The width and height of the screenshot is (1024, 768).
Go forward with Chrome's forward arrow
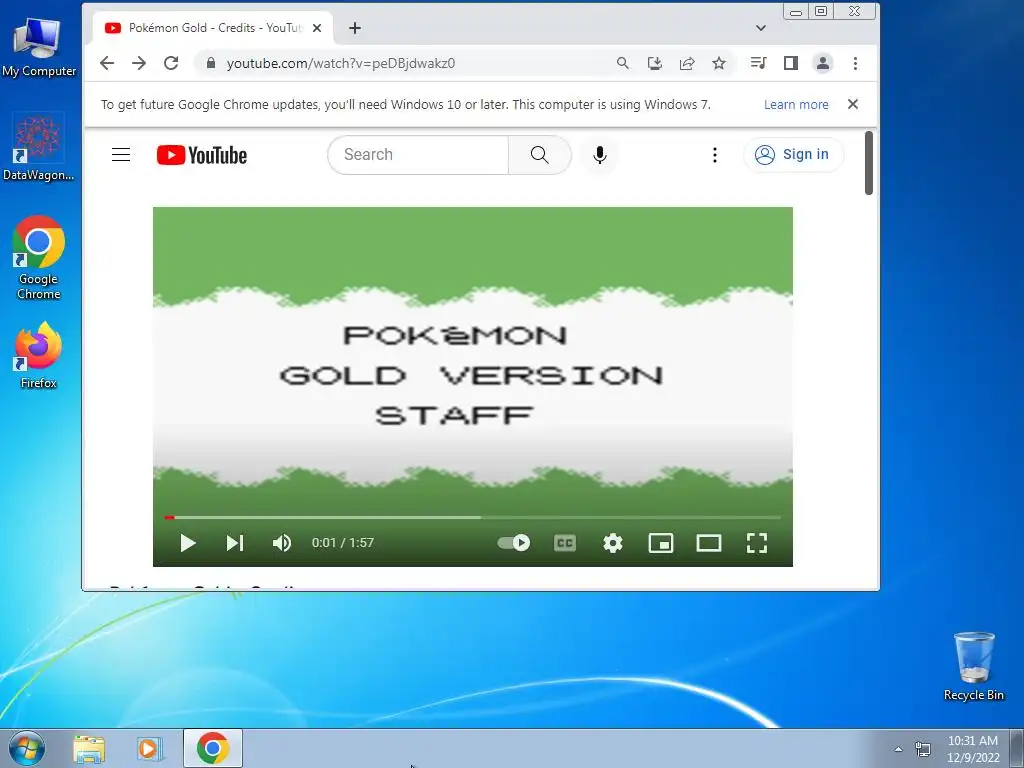(138, 63)
